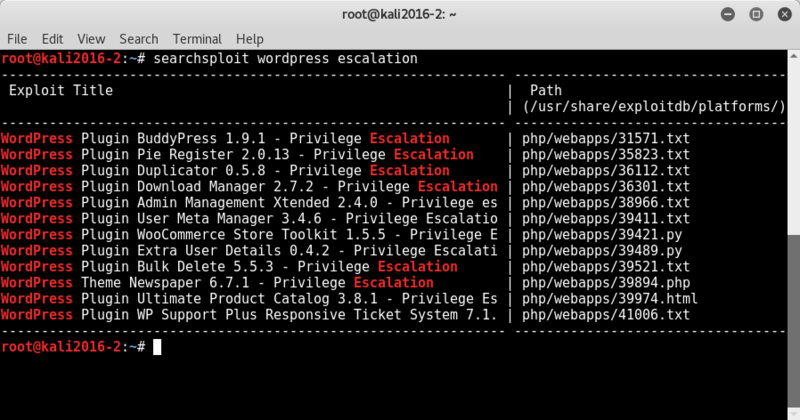Open the Terminal menu
Viewport: 800px width, 420px height.
[197, 39]
